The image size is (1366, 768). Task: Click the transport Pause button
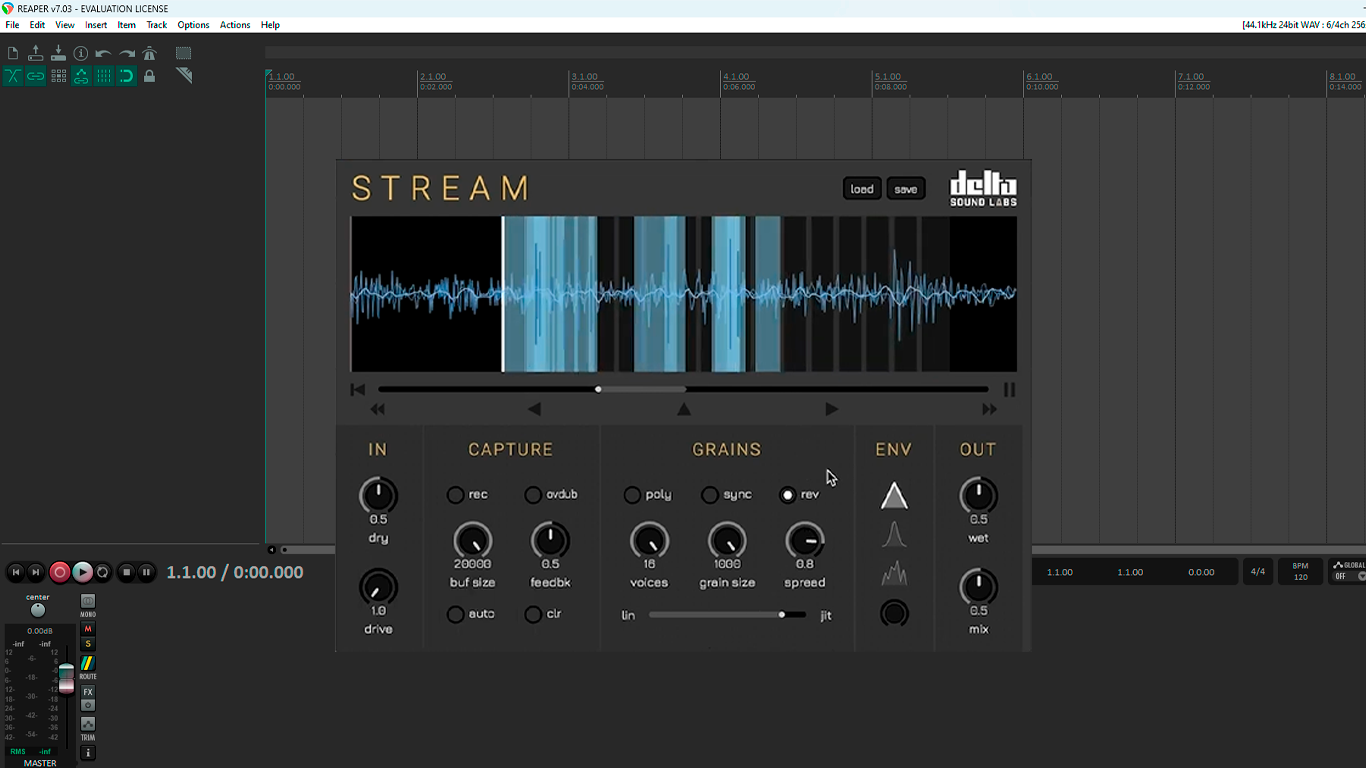coord(146,572)
